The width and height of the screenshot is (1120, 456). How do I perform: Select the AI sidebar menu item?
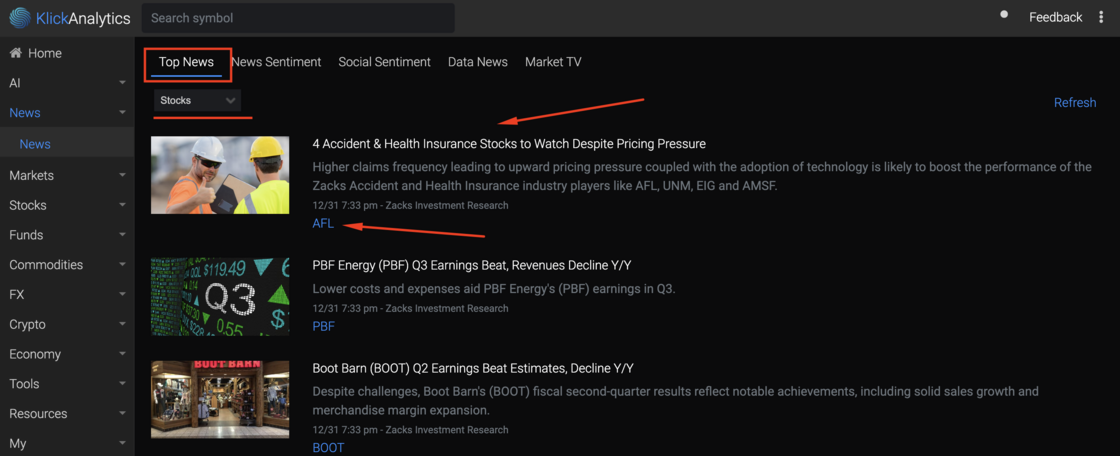14,84
